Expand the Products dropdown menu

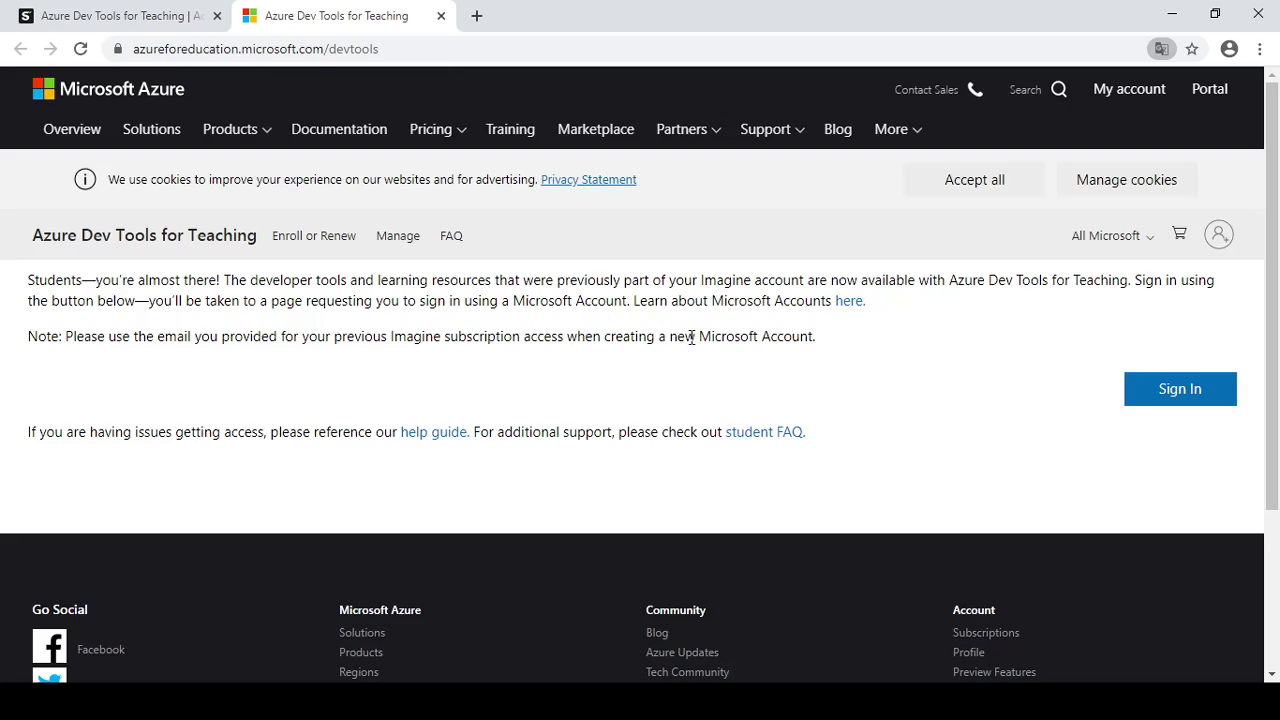pos(237,129)
